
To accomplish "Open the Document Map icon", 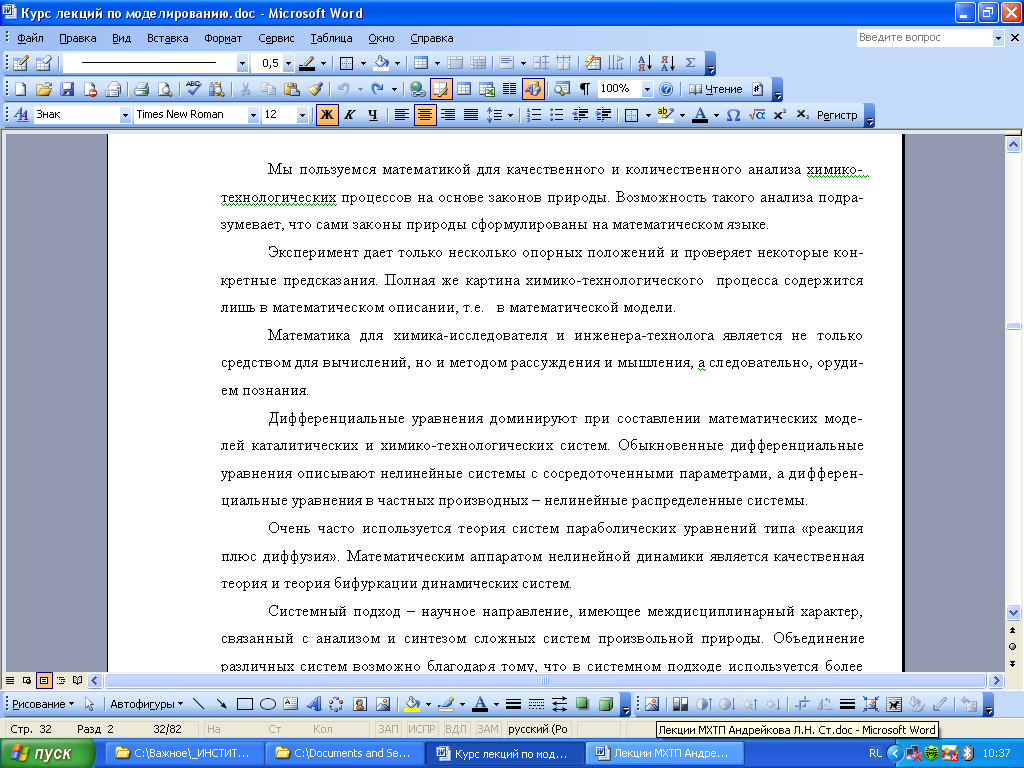I will click(x=562, y=89).
